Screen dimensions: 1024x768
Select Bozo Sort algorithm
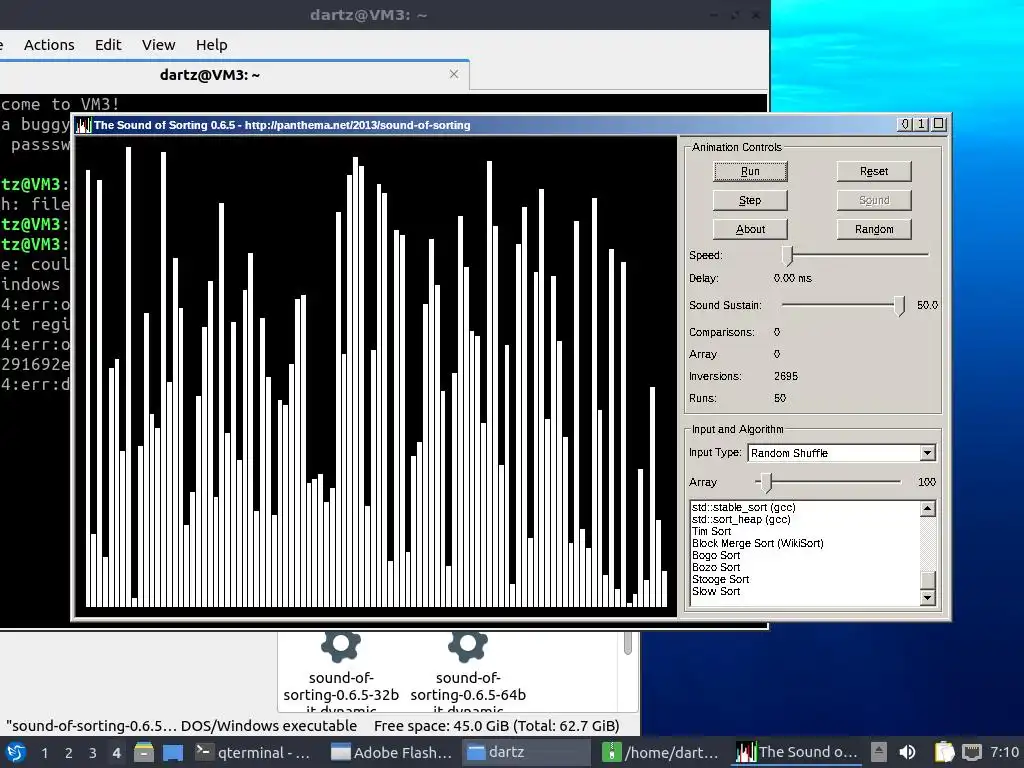pos(716,568)
